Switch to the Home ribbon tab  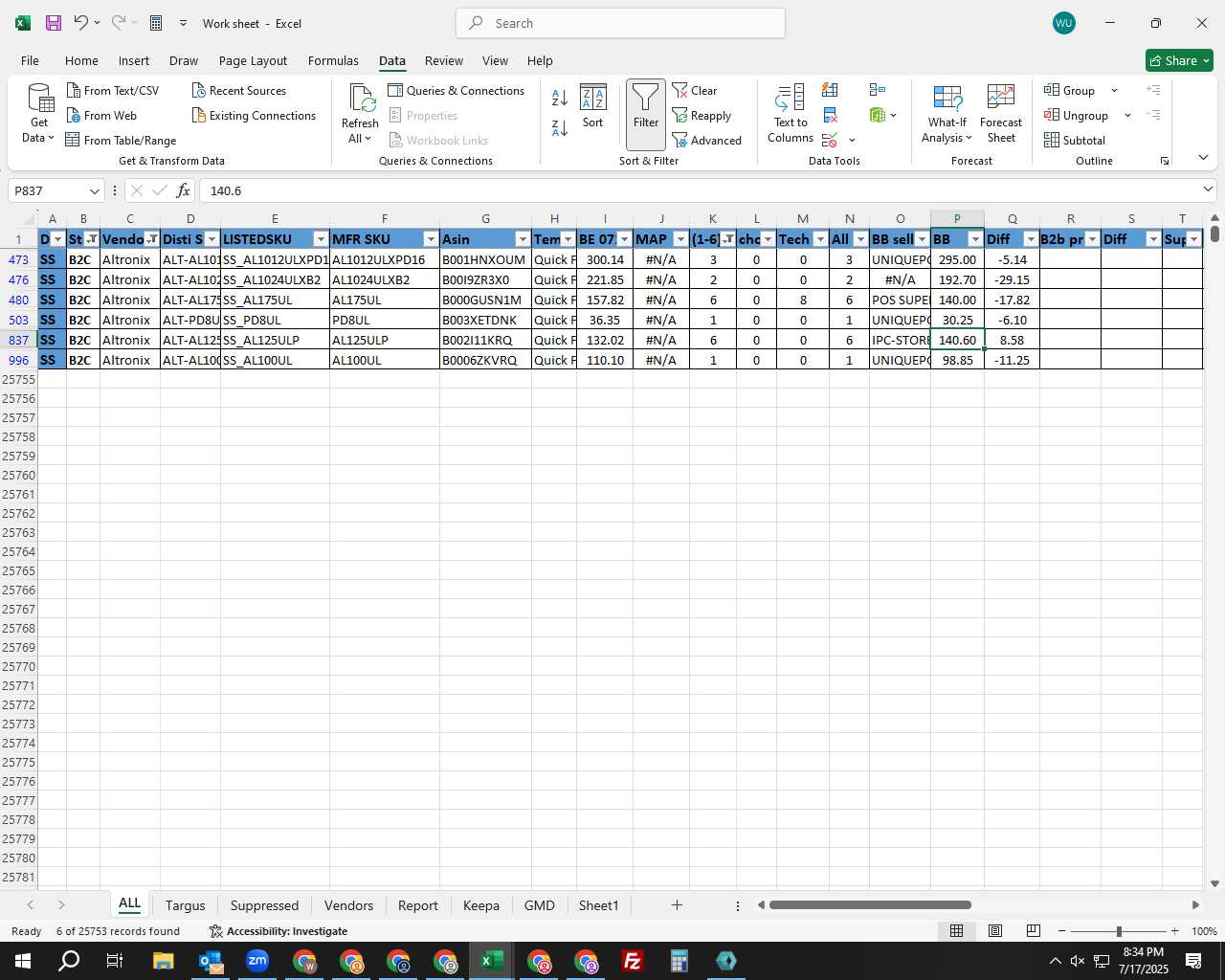click(81, 60)
